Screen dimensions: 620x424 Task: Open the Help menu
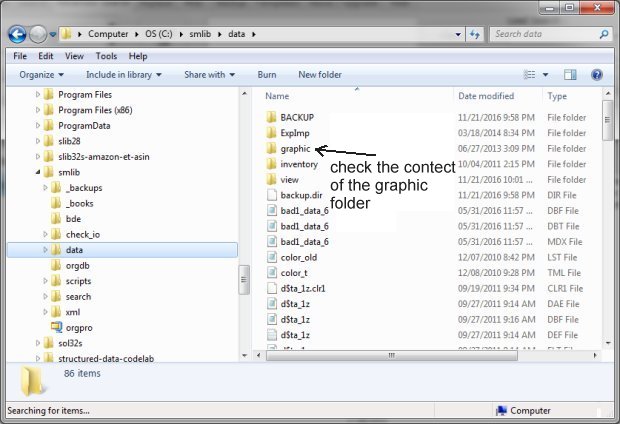click(x=138, y=56)
